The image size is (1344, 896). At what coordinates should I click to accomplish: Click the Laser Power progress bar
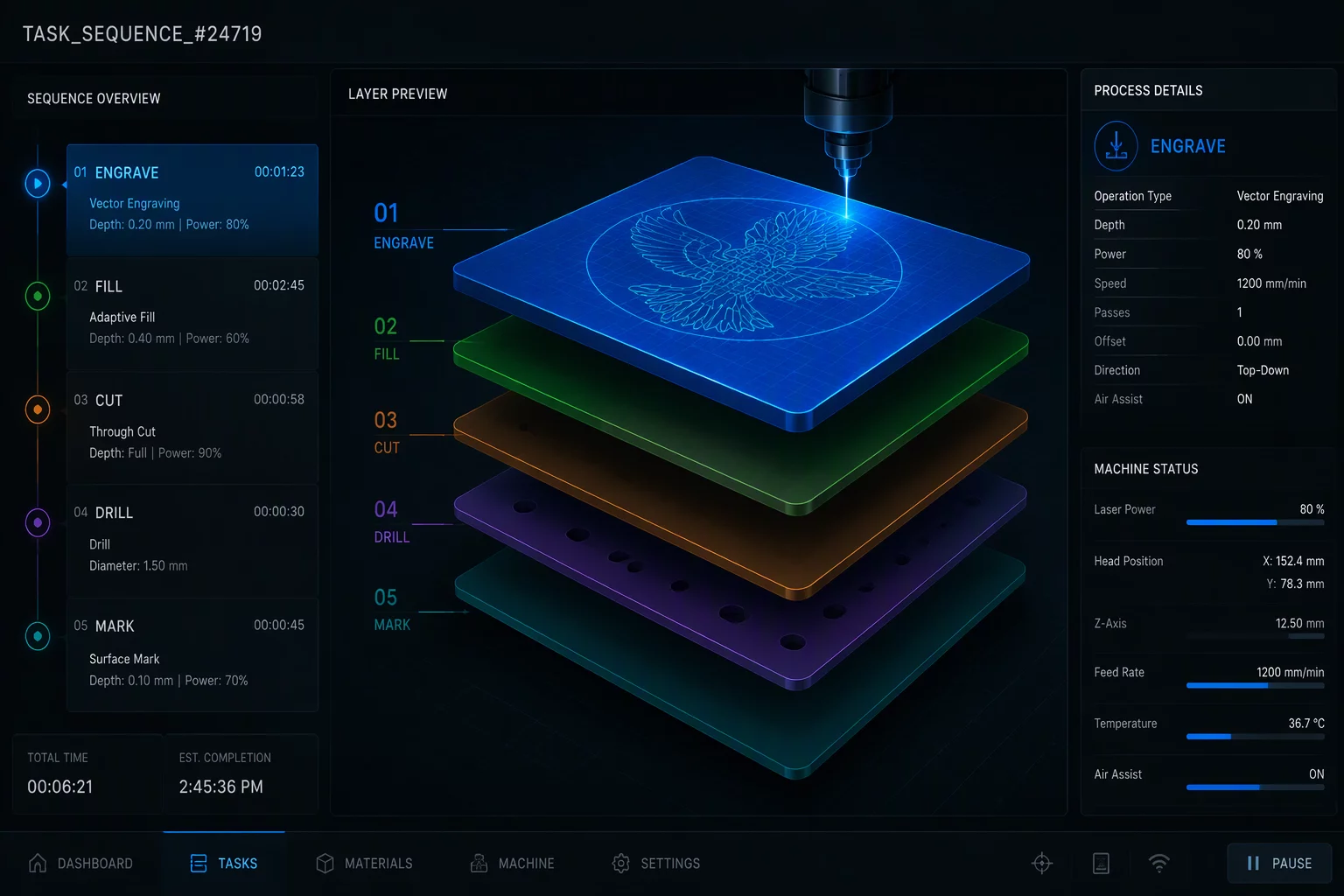click(1255, 522)
